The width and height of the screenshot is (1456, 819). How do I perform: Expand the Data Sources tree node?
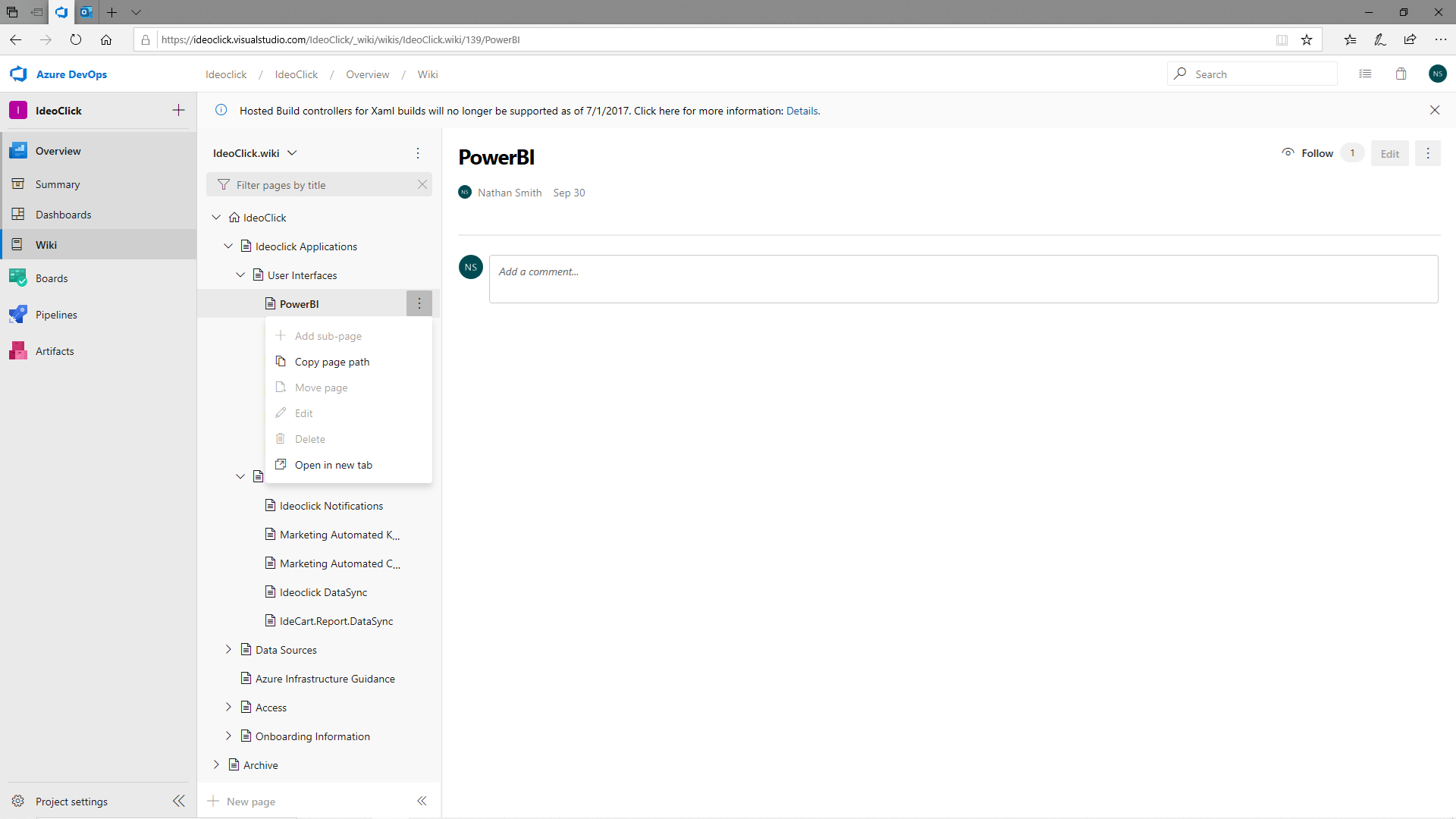point(228,650)
